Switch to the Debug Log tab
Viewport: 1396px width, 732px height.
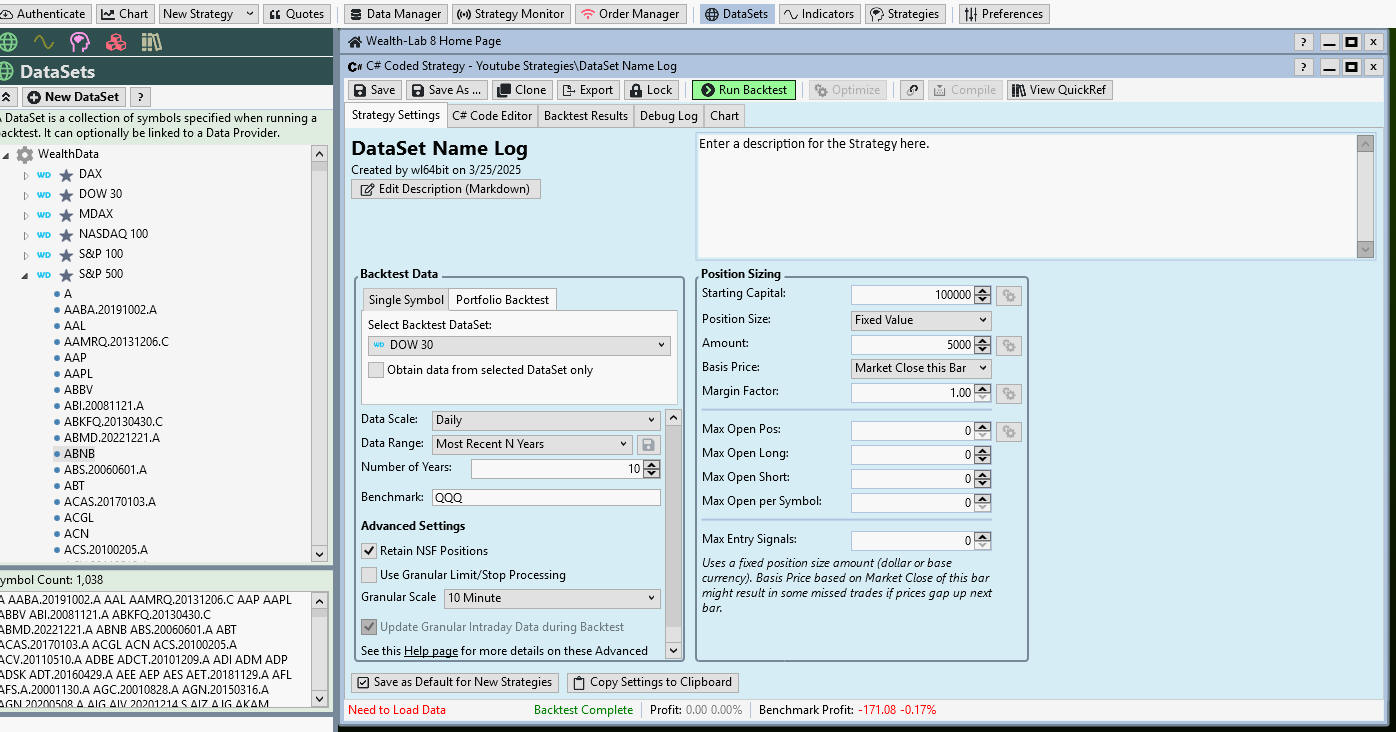pyautogui.click(x=669, y=116)
